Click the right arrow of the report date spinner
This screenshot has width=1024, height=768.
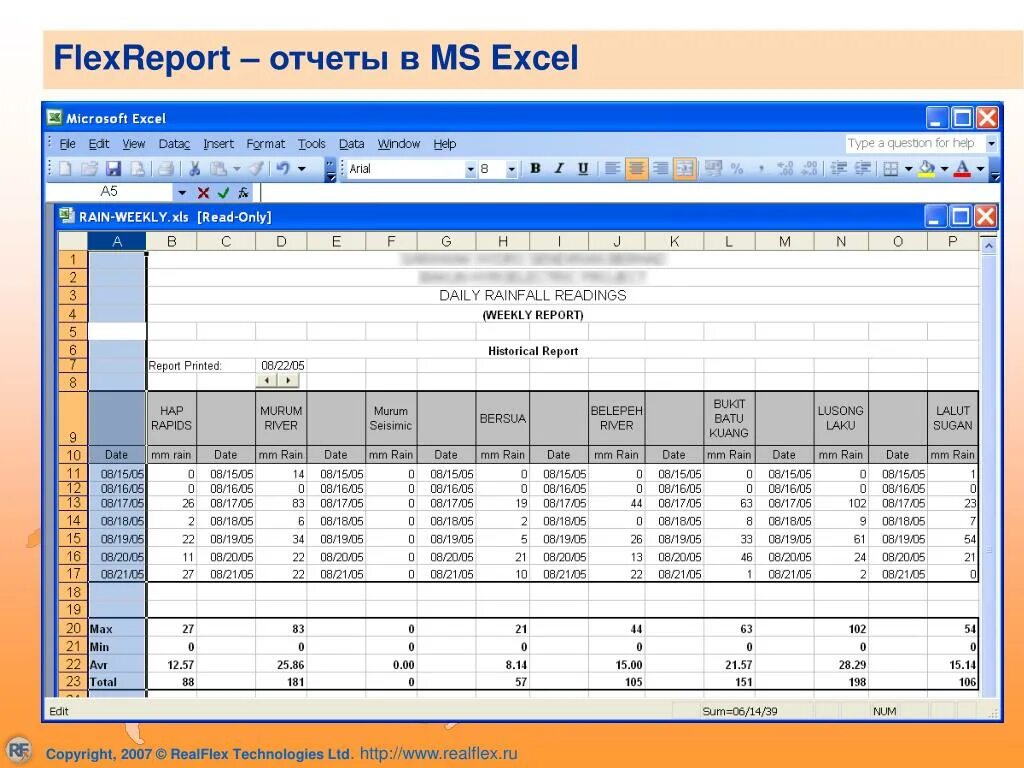coord(288,380)
